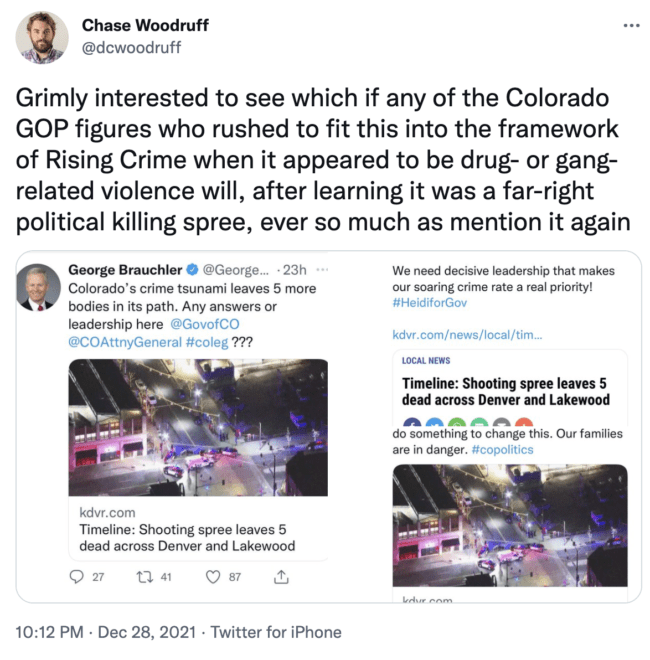Open the kdvr.com Timeline article card title
650x660 pixels.
(187, 538)
